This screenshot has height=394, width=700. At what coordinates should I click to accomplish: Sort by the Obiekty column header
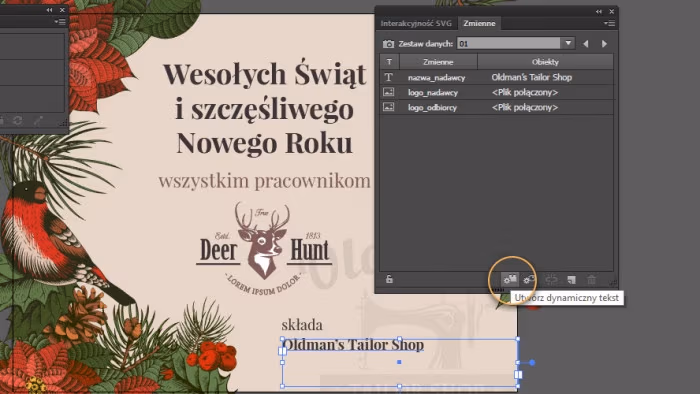[545, 62]
